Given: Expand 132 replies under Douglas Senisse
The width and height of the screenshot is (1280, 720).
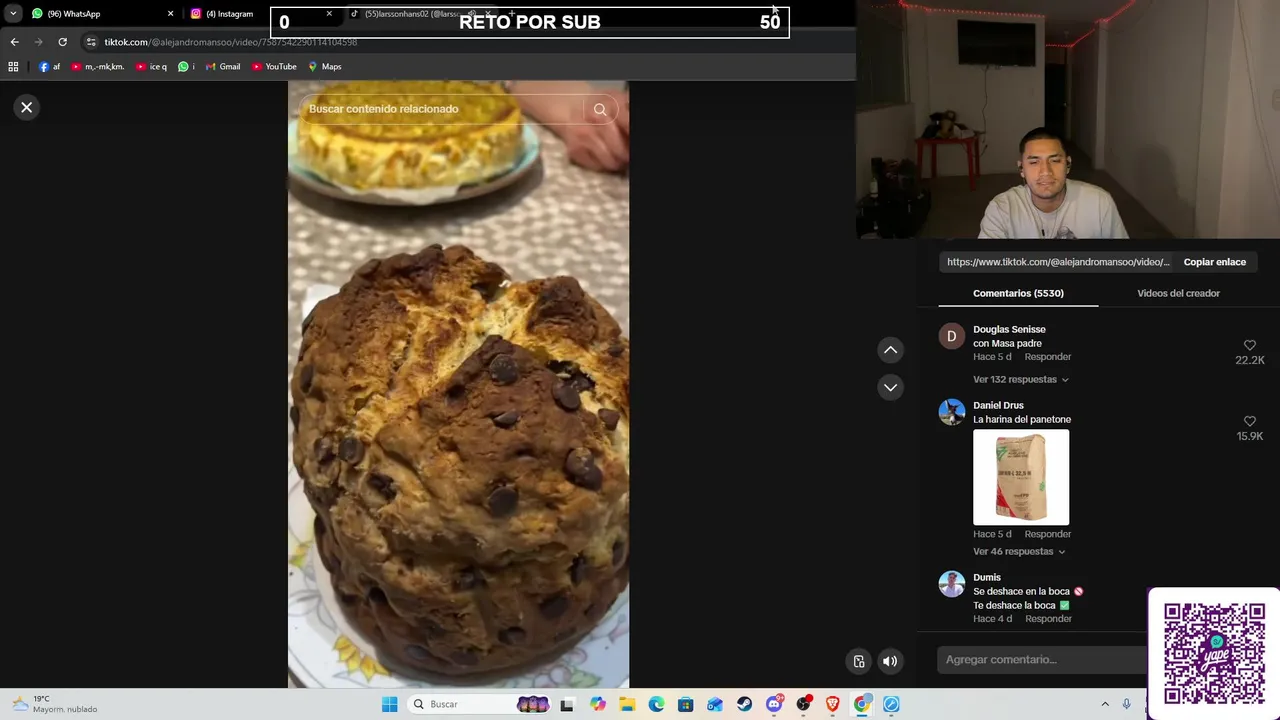Looking at the screenshot, I should click(x=1021, y=379).
